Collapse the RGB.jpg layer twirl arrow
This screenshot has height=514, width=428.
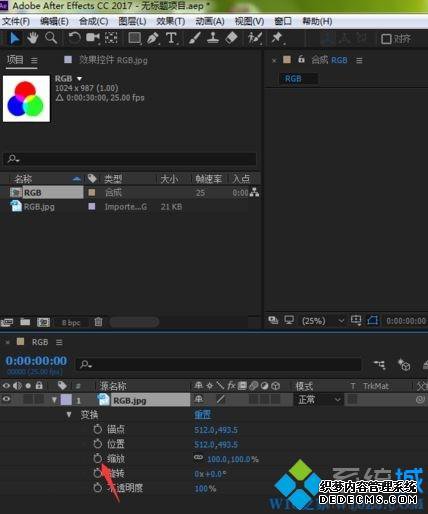[x=54, y=400]
